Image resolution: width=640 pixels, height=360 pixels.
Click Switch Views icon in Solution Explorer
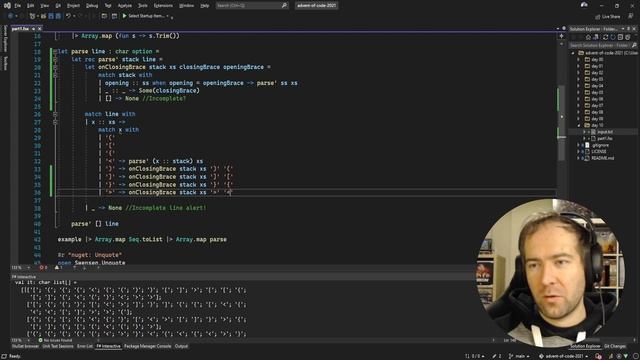tap(596, 37)
